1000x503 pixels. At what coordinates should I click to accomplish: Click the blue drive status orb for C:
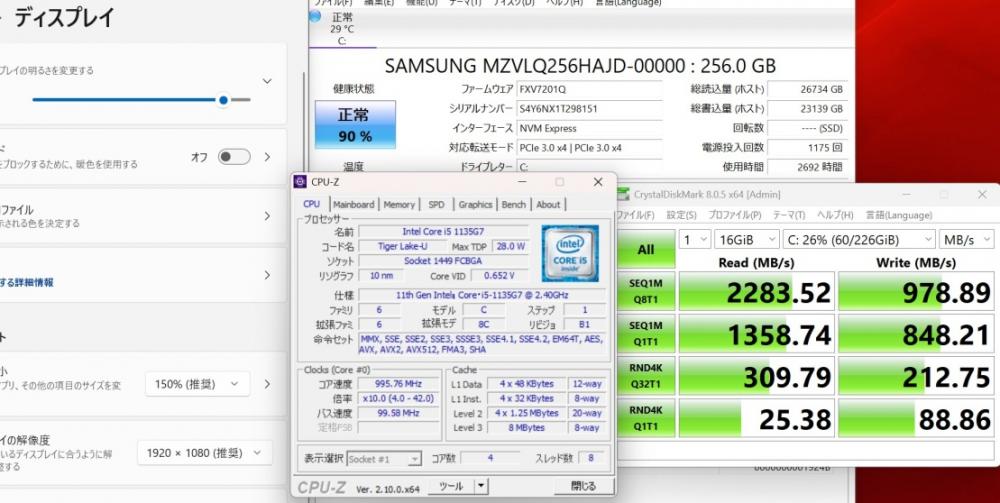tap(315, 17)
